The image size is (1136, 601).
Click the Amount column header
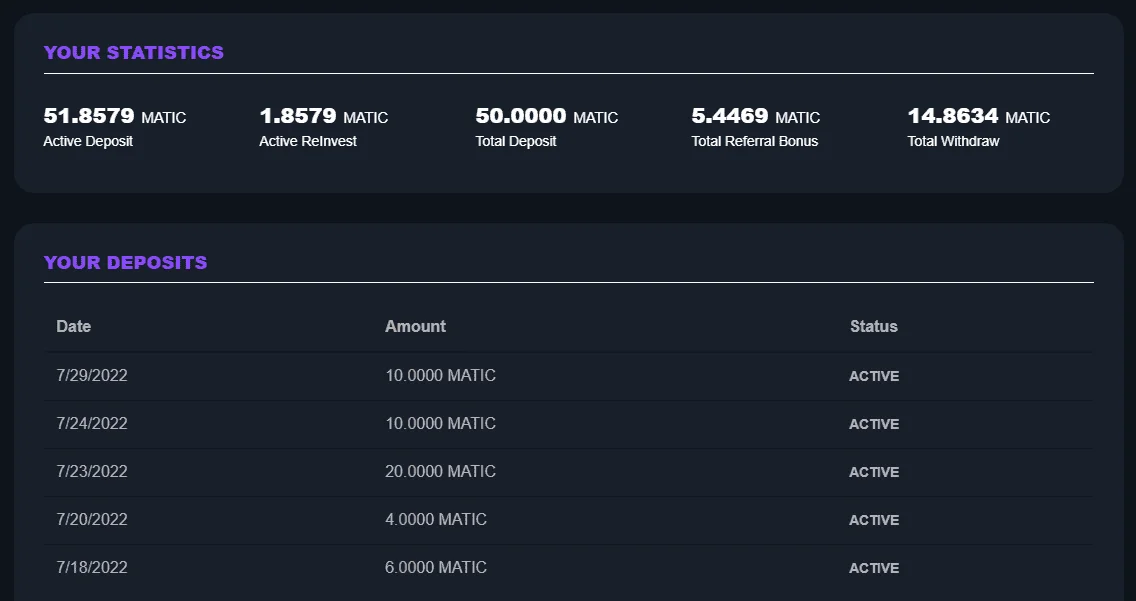[x=415, y=326]
